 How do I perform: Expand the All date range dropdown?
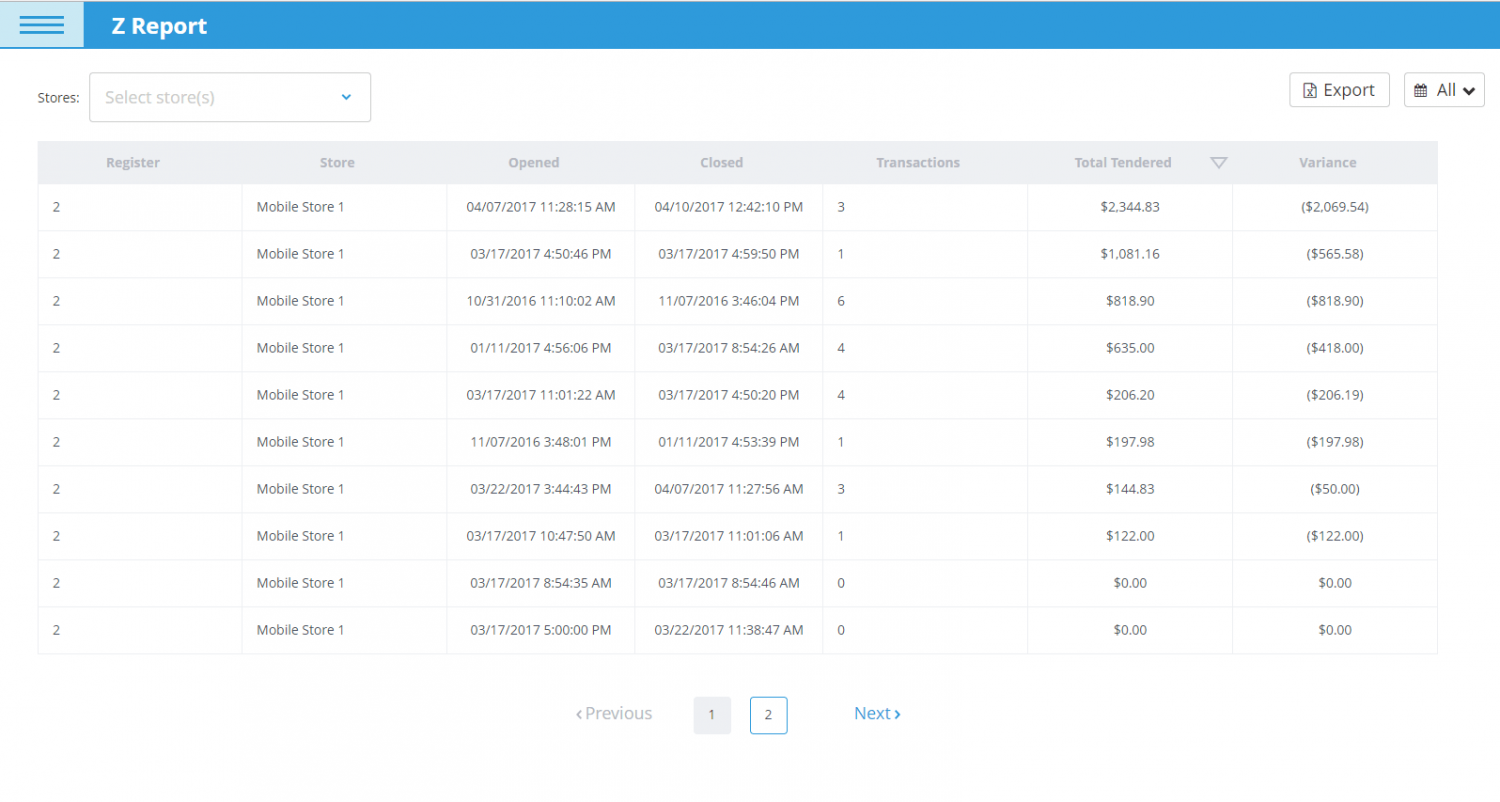pyautogui.click(x=1445, y=89)
